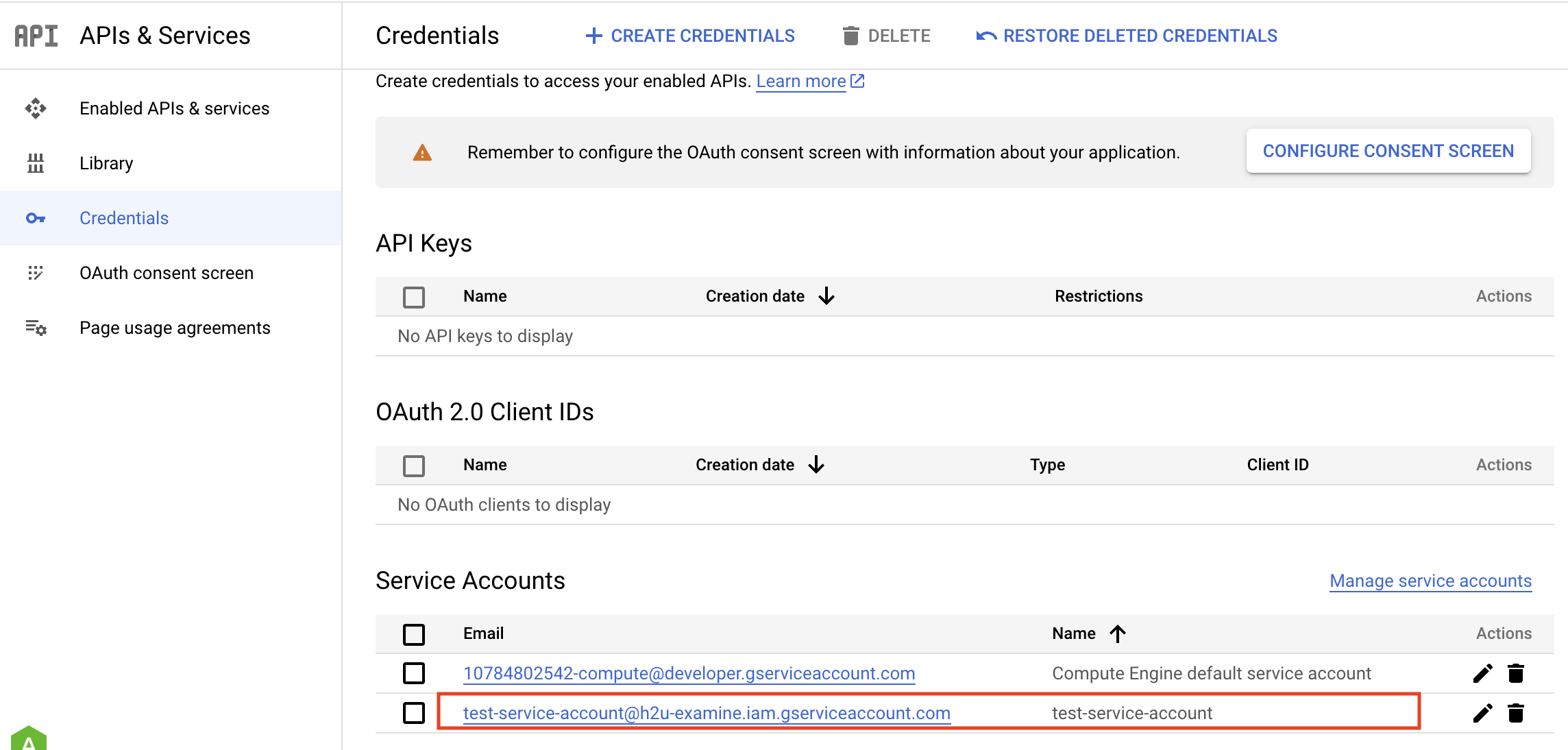The height and width of the screenshot is (750, 1568).
Task: Click the Restrictions column header
Action: (1099, 296)
